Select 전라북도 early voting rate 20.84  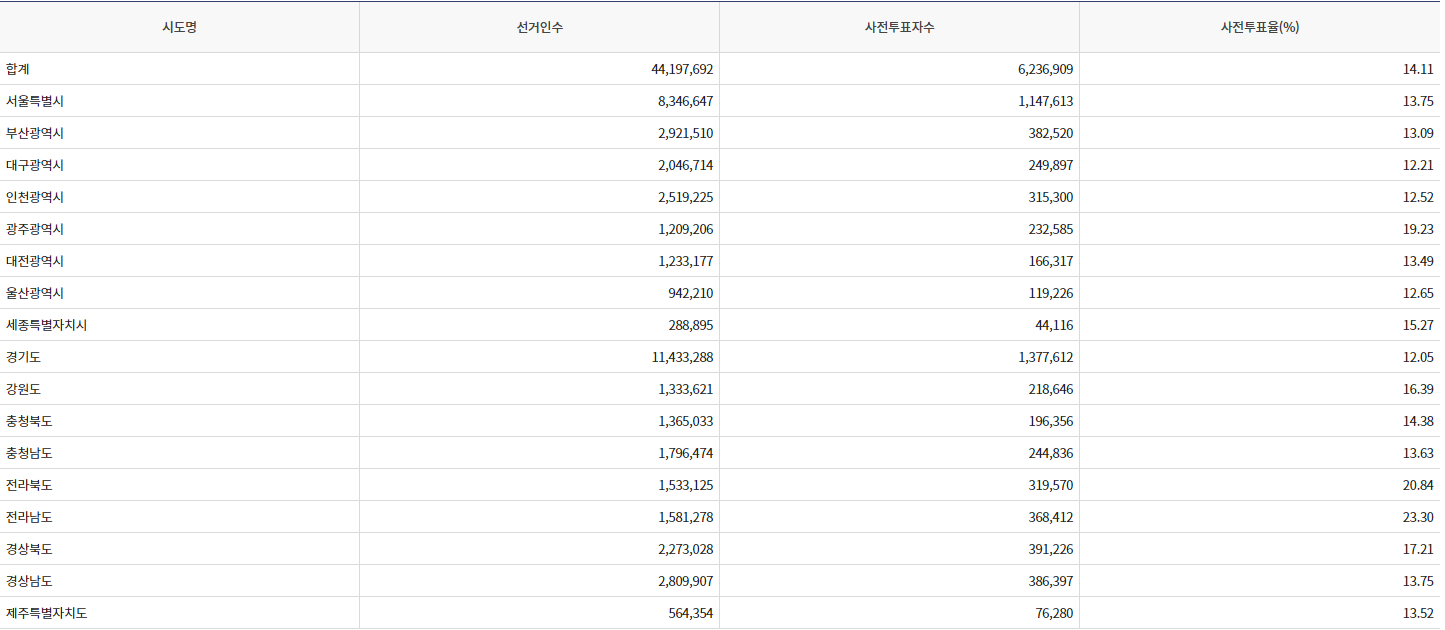1418,485
